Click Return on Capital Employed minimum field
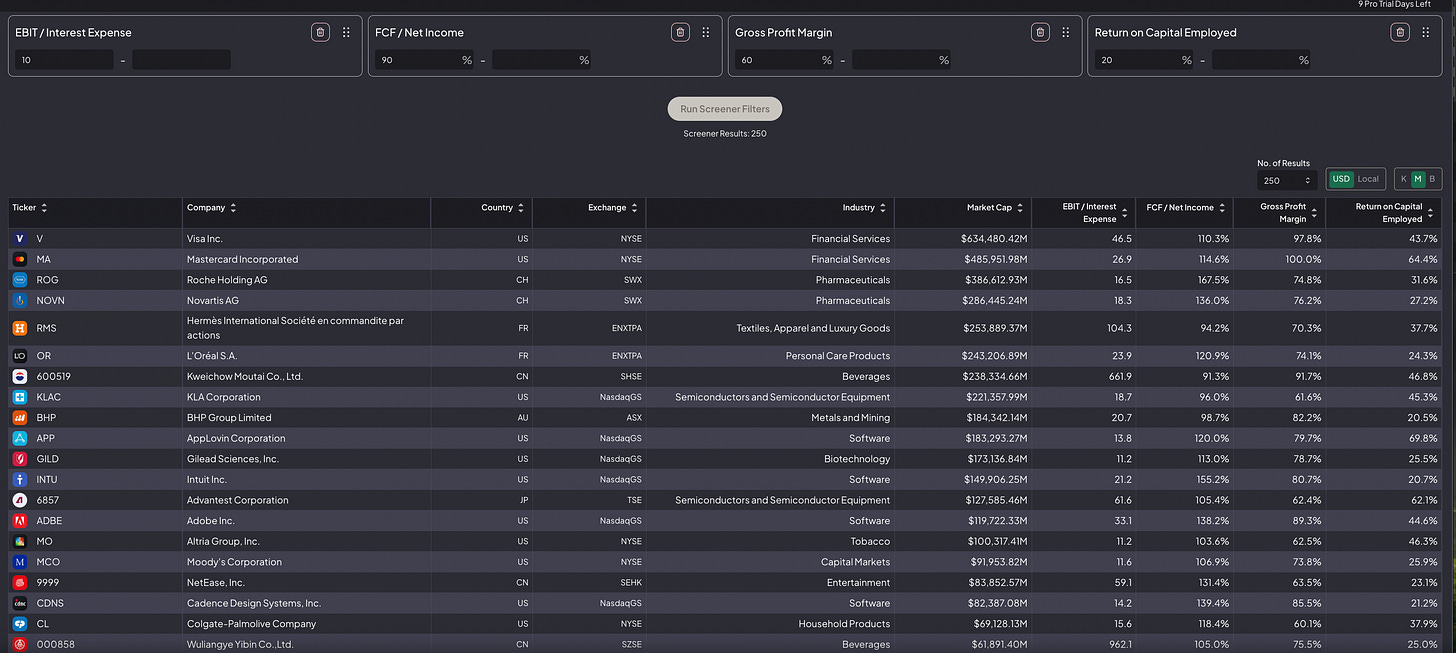 tap(1144, 60)
